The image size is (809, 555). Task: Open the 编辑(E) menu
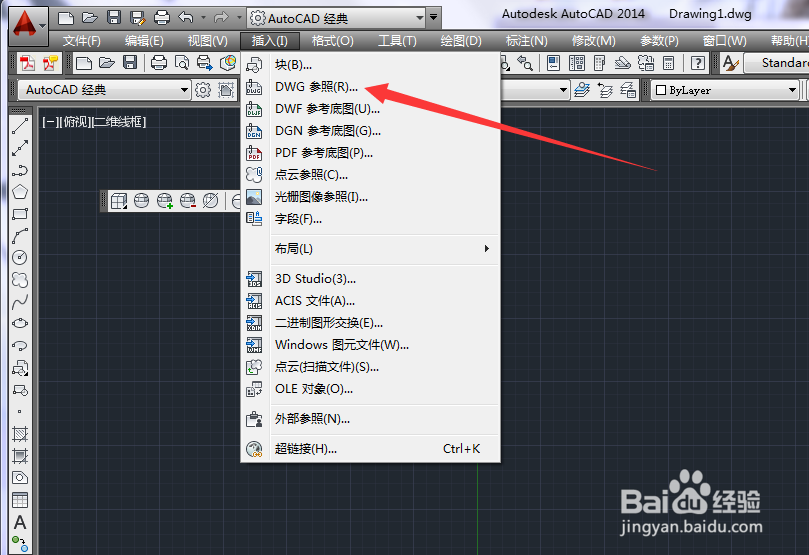point(144,41)
